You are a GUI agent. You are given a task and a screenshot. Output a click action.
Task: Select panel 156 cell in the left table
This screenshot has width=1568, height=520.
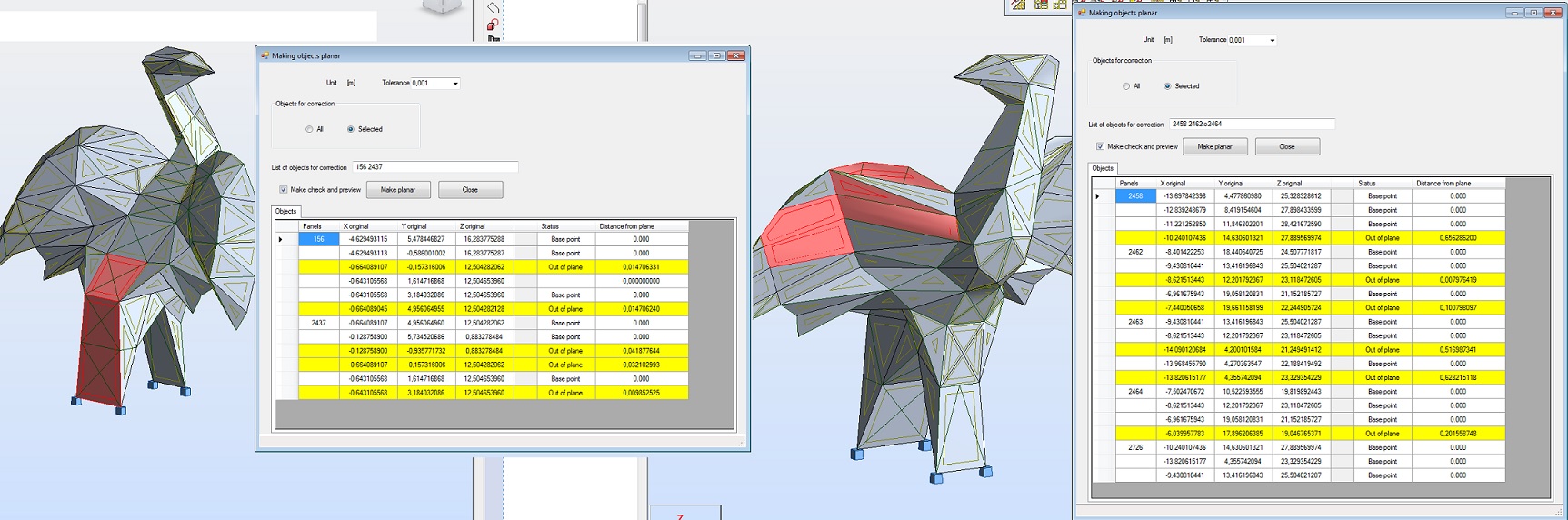(x=319, y=239)
